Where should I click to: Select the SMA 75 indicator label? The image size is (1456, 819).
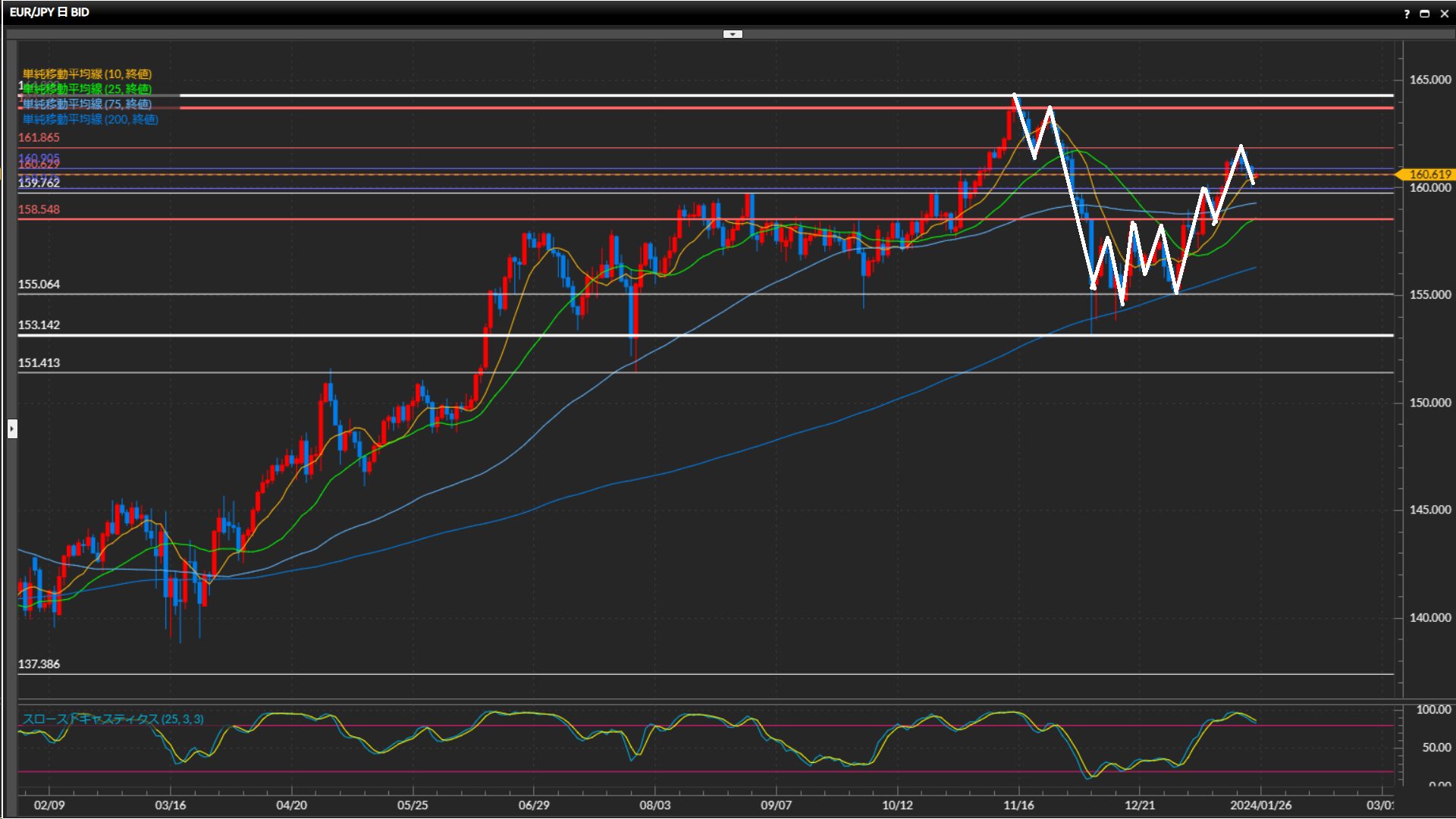pos(87,104)
